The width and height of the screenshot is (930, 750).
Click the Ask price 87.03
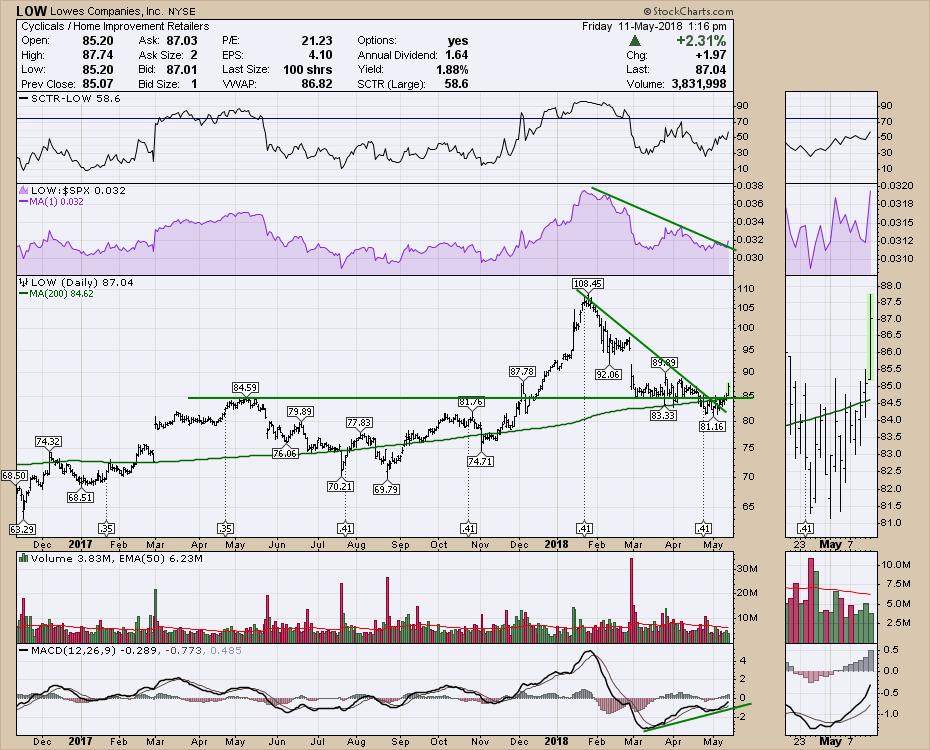pos(181,40)
